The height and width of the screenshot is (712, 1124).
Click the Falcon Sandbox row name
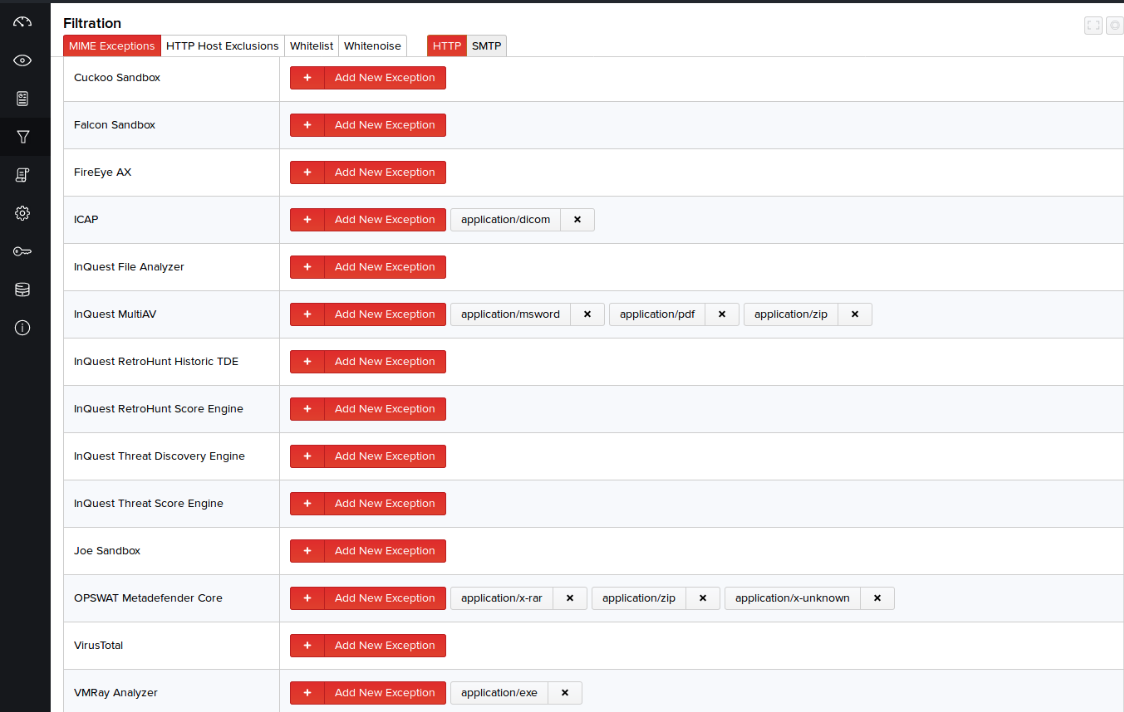point(115,125)
